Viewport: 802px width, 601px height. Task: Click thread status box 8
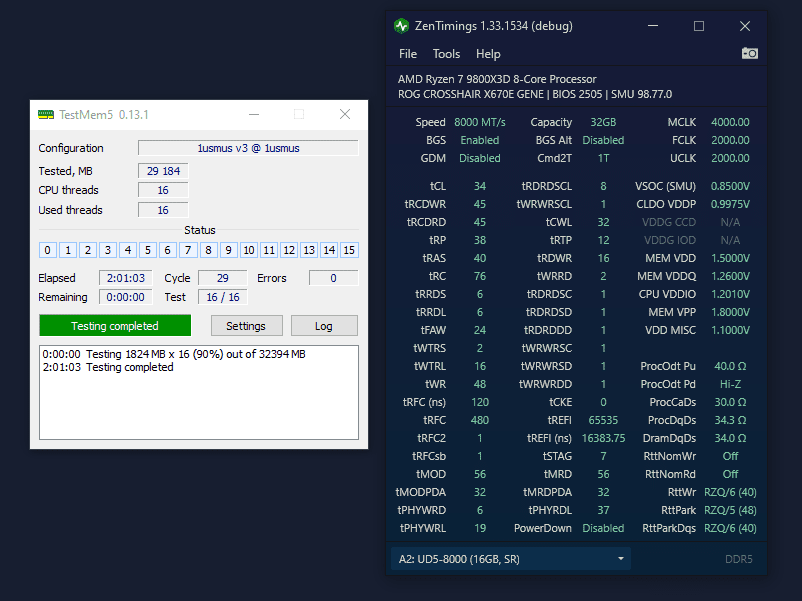coord(208,250)
